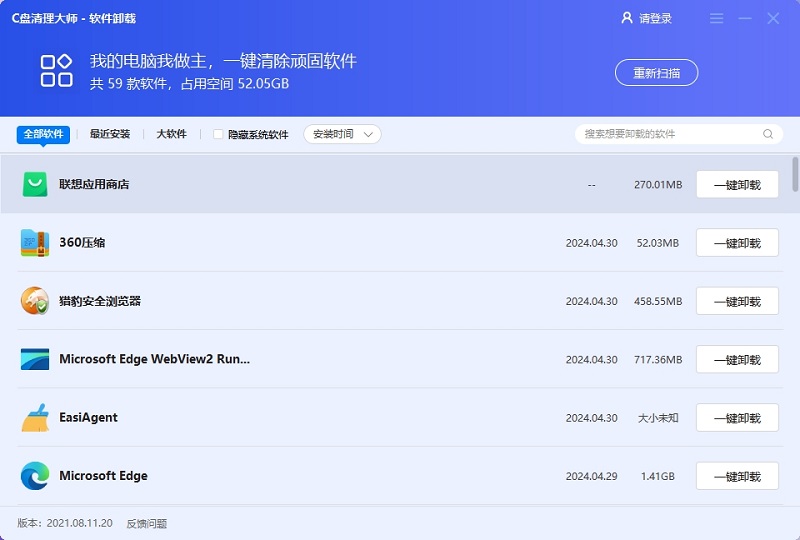The image size is (800, 540).
Task: Click 请登录 to sign in
Action: pyautogui.click(x=655, y=18)
